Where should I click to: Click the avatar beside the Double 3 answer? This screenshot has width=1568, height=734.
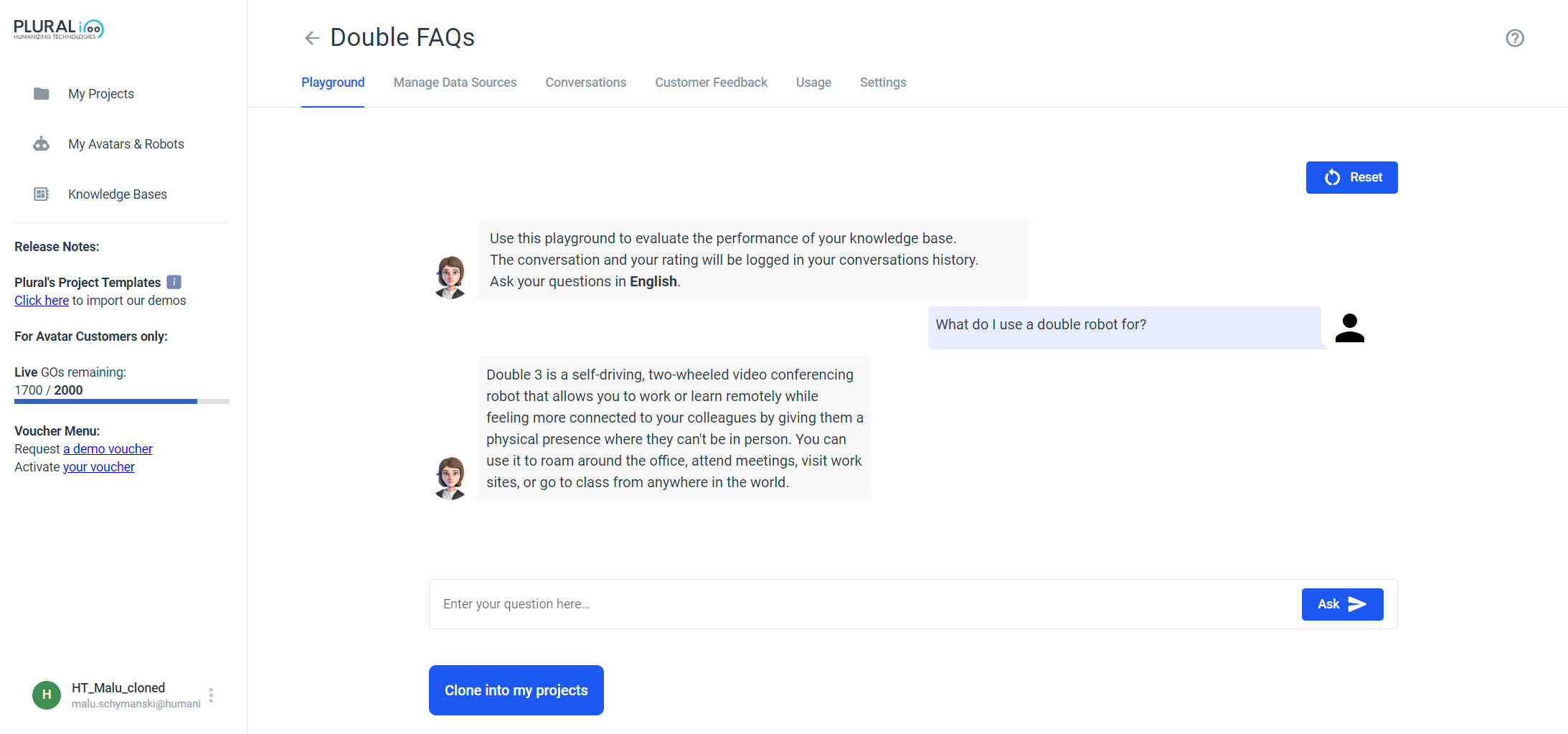pyautogui.click(x=450, y=478)
